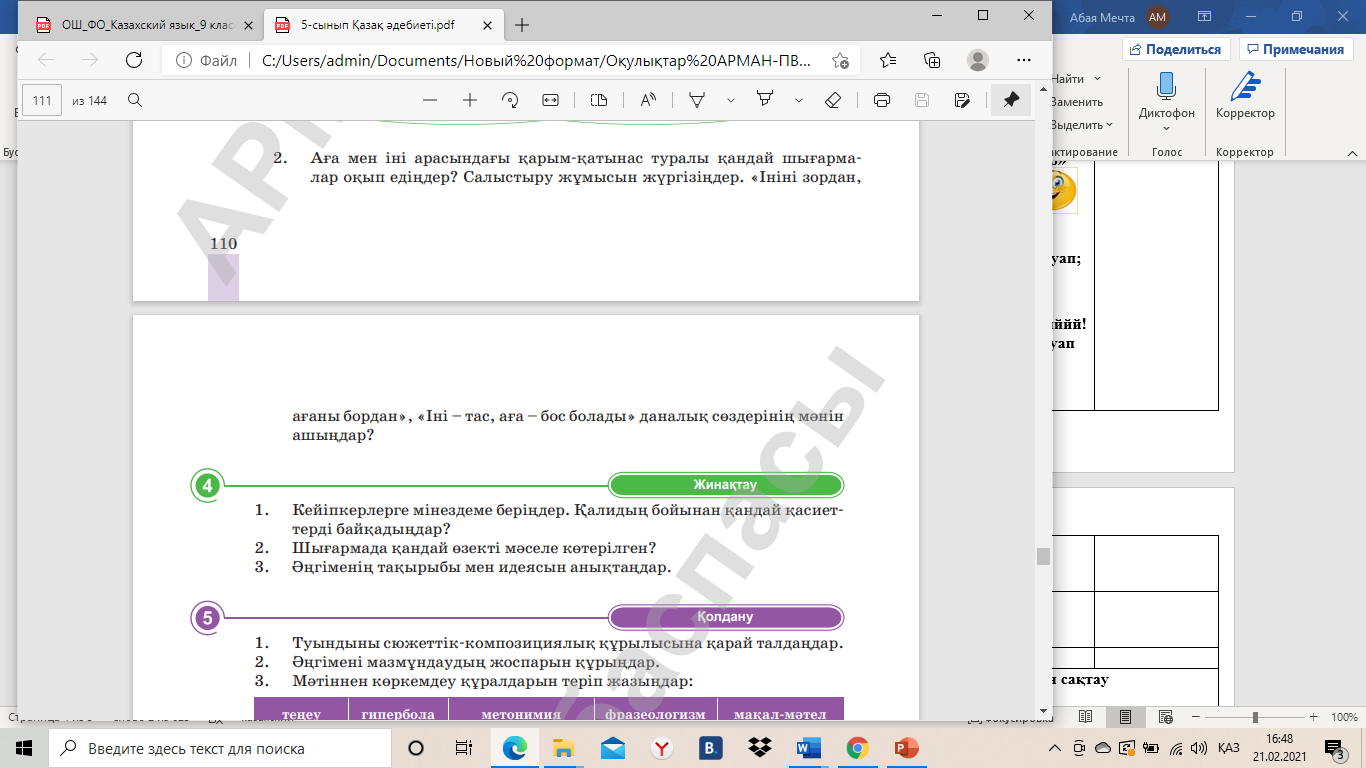Zoom in on the PDF
Viewport: 1366px width, 768px height.
pyautogui.click(x=470, y=100)
